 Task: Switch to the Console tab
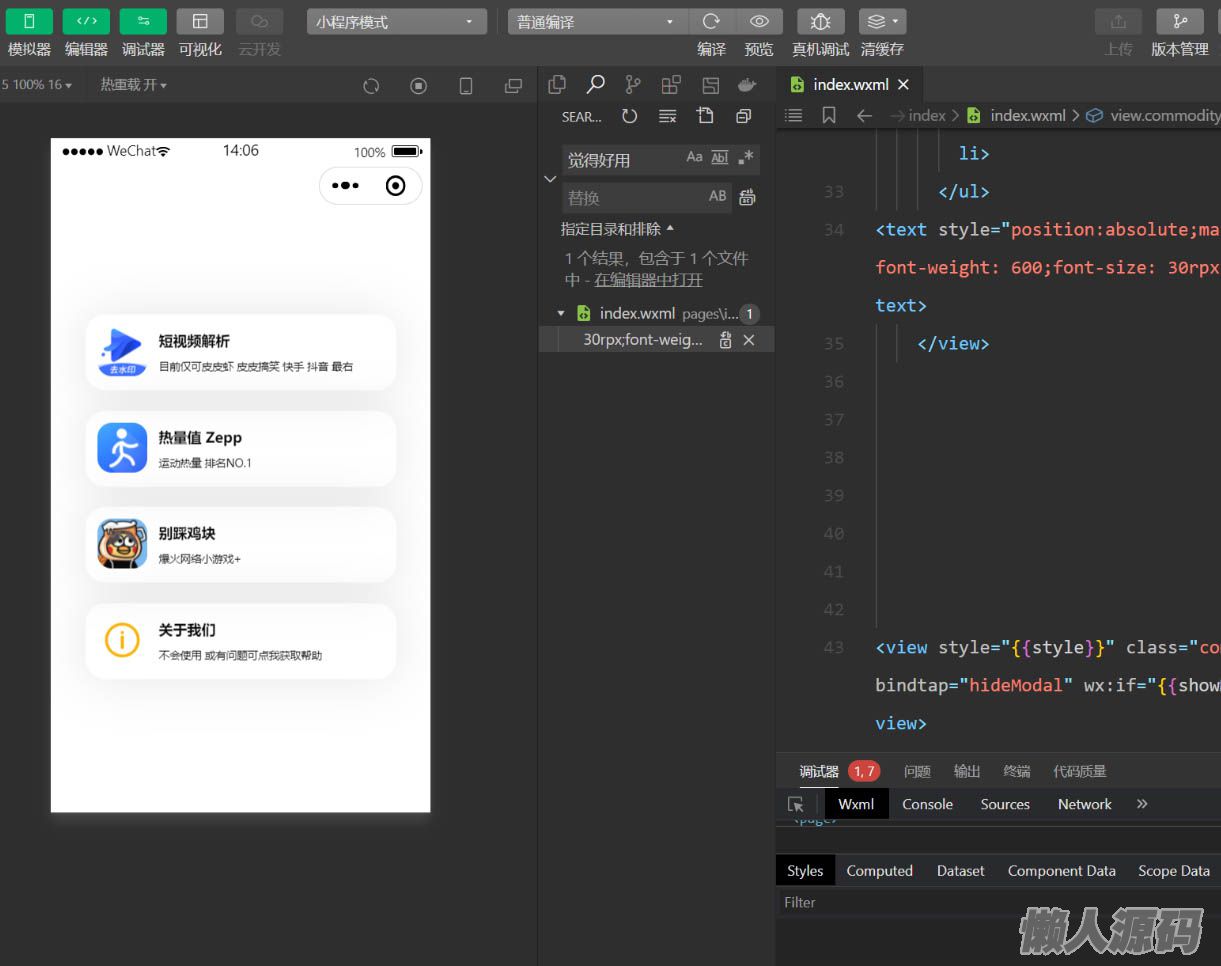point(927,804)
